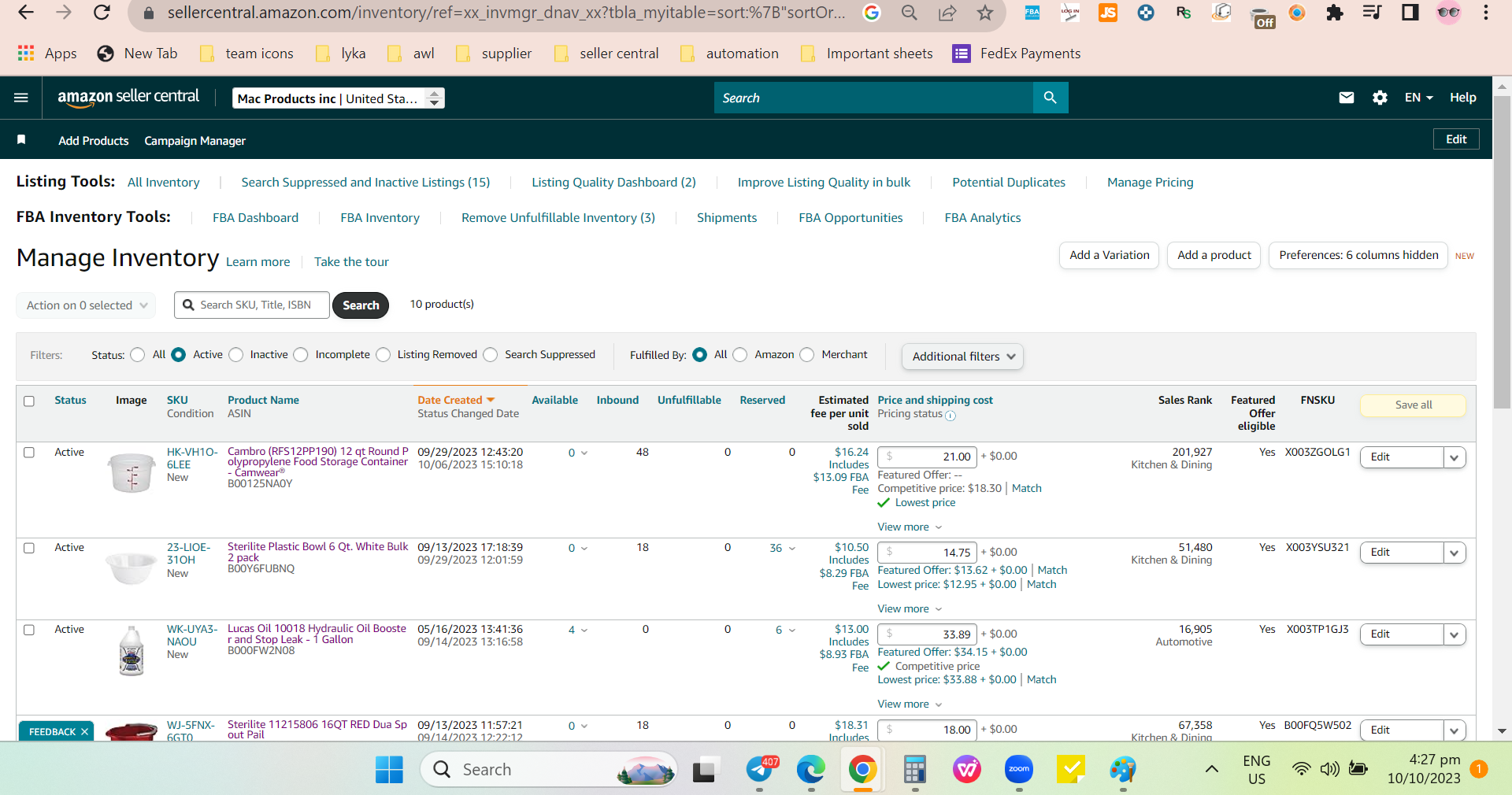Expand the Additional filters dropdown
Screen dimensions: 1512x795
pos(962,357)
